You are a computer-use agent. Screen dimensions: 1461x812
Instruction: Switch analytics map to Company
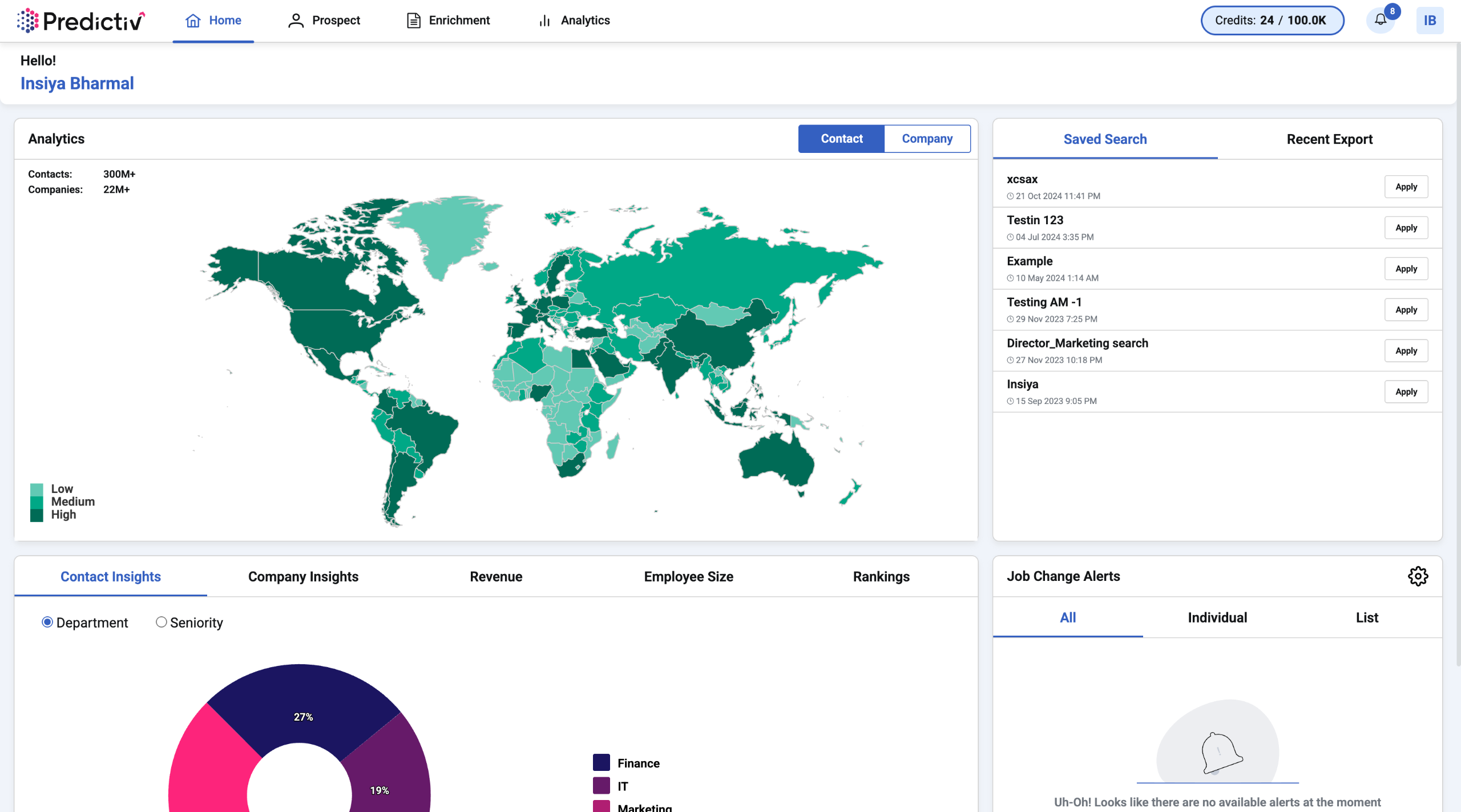[927, 139]
